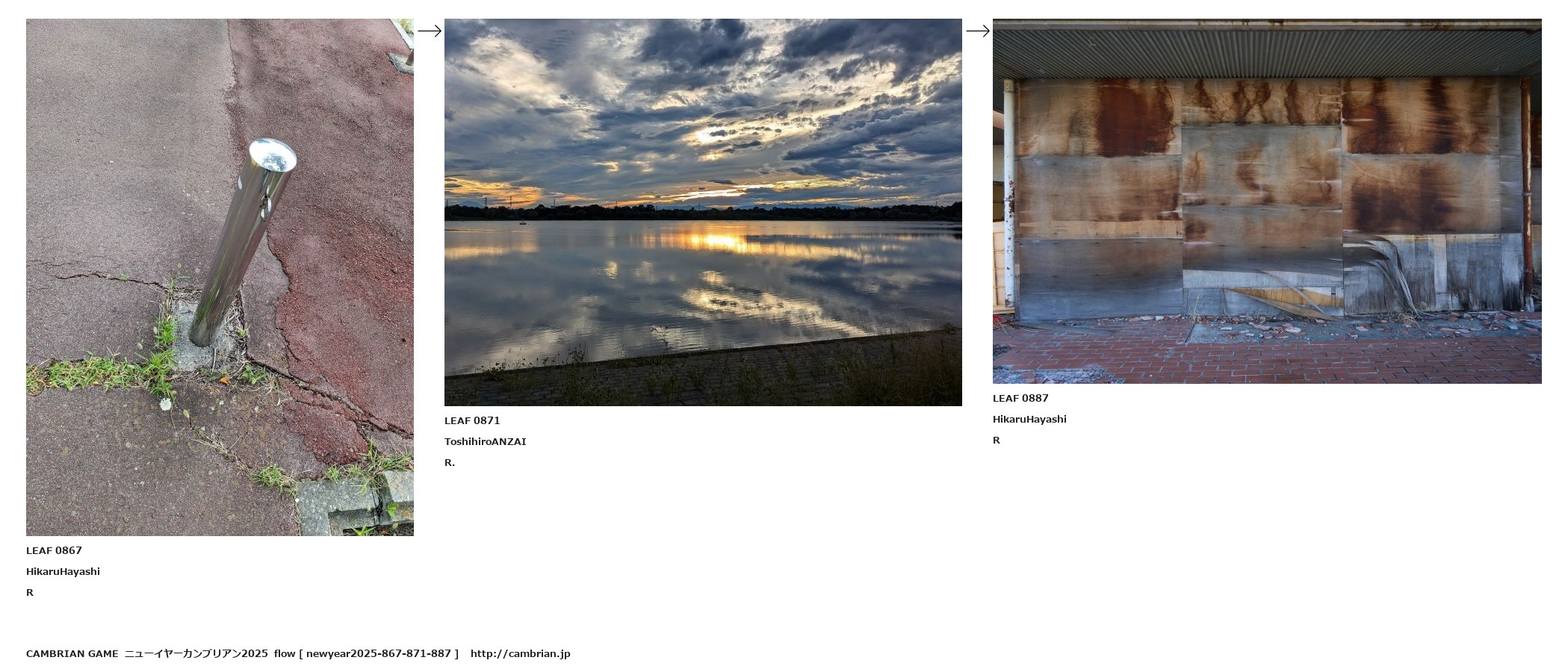
Task: Click the chrome bollard top in first photo
Action: (272, 155)
